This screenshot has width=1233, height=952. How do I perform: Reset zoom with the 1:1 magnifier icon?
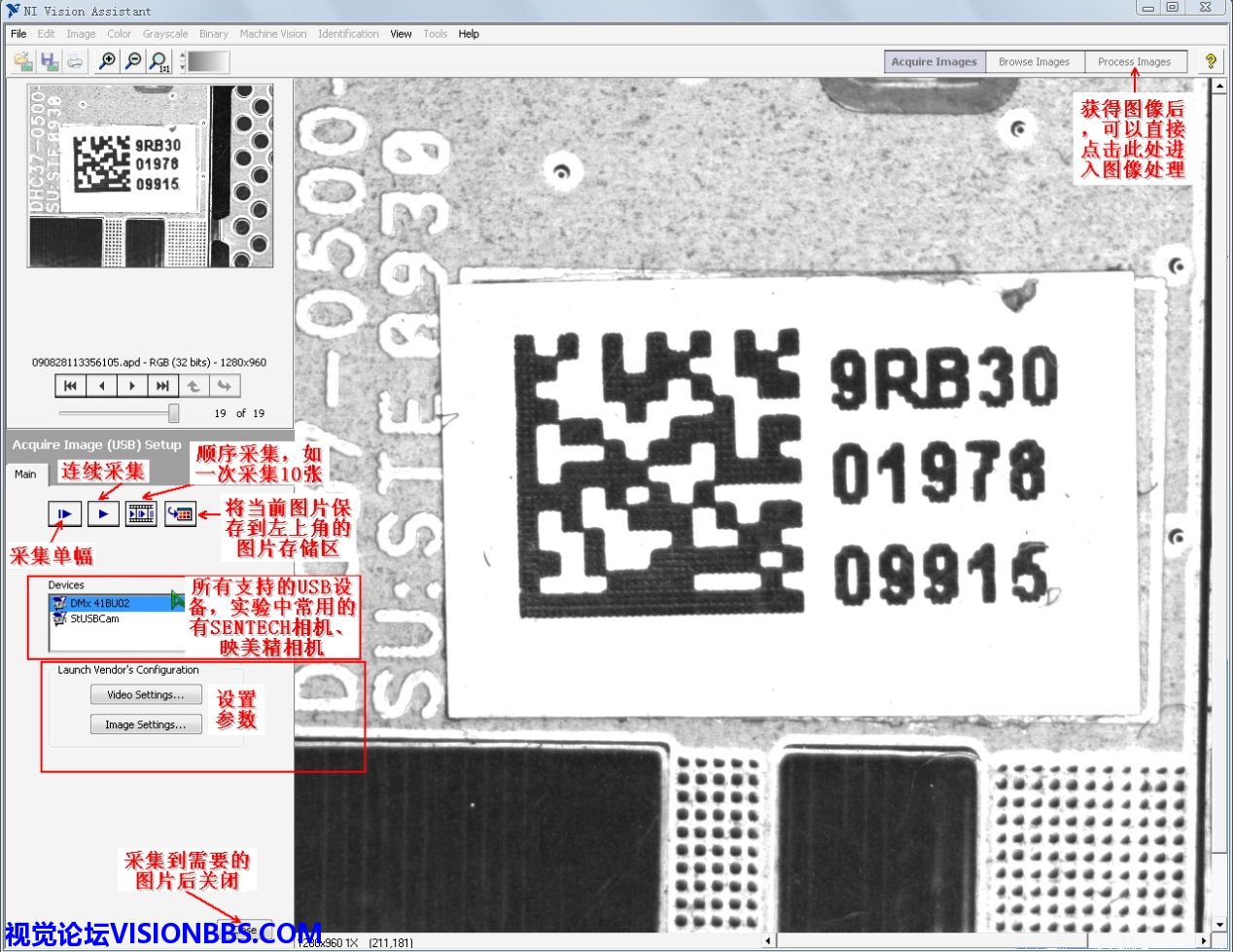click(x=159, y=61)
